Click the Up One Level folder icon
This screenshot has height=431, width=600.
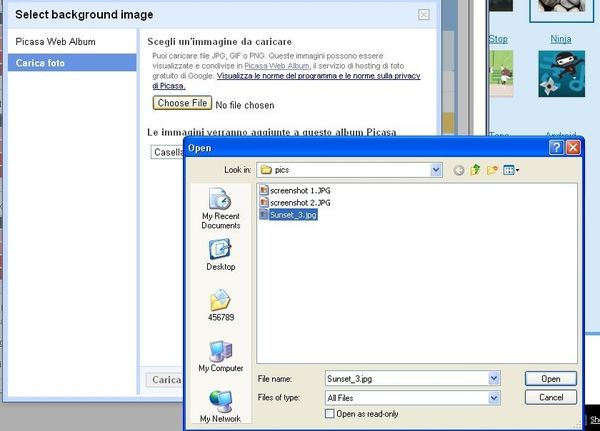[476, 170]
